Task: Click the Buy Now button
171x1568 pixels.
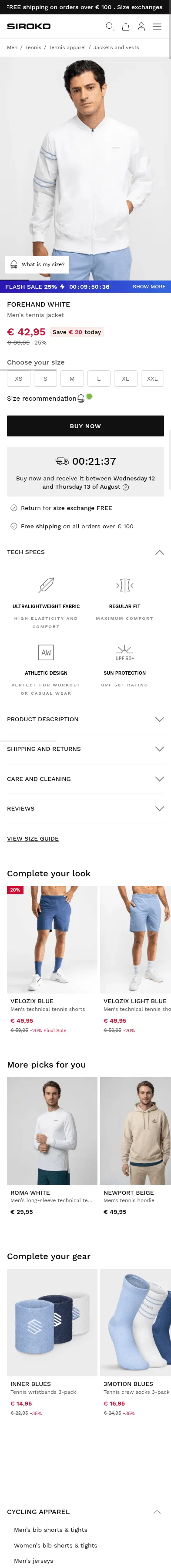Action: click(x=85, y=426)
